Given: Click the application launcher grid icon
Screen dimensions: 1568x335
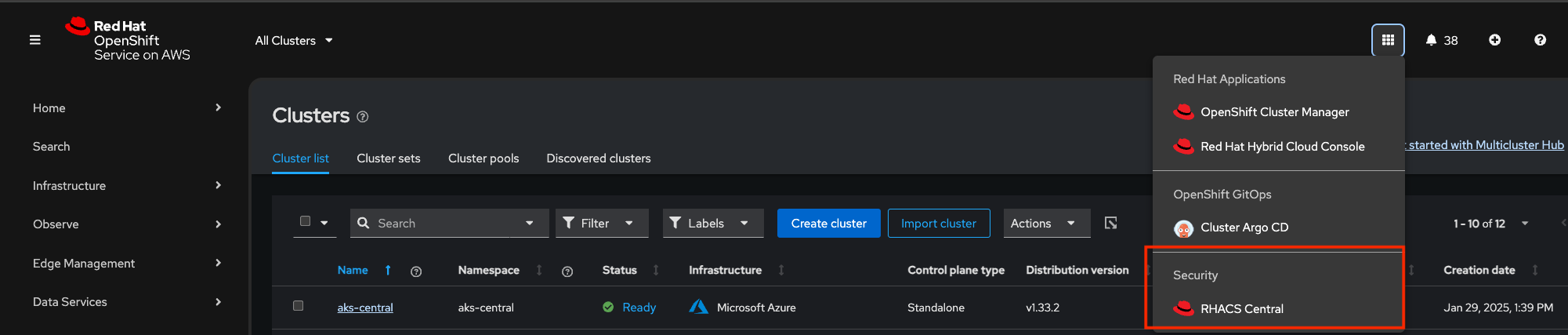Looking at the screenshot, I should click(1388, 40).
